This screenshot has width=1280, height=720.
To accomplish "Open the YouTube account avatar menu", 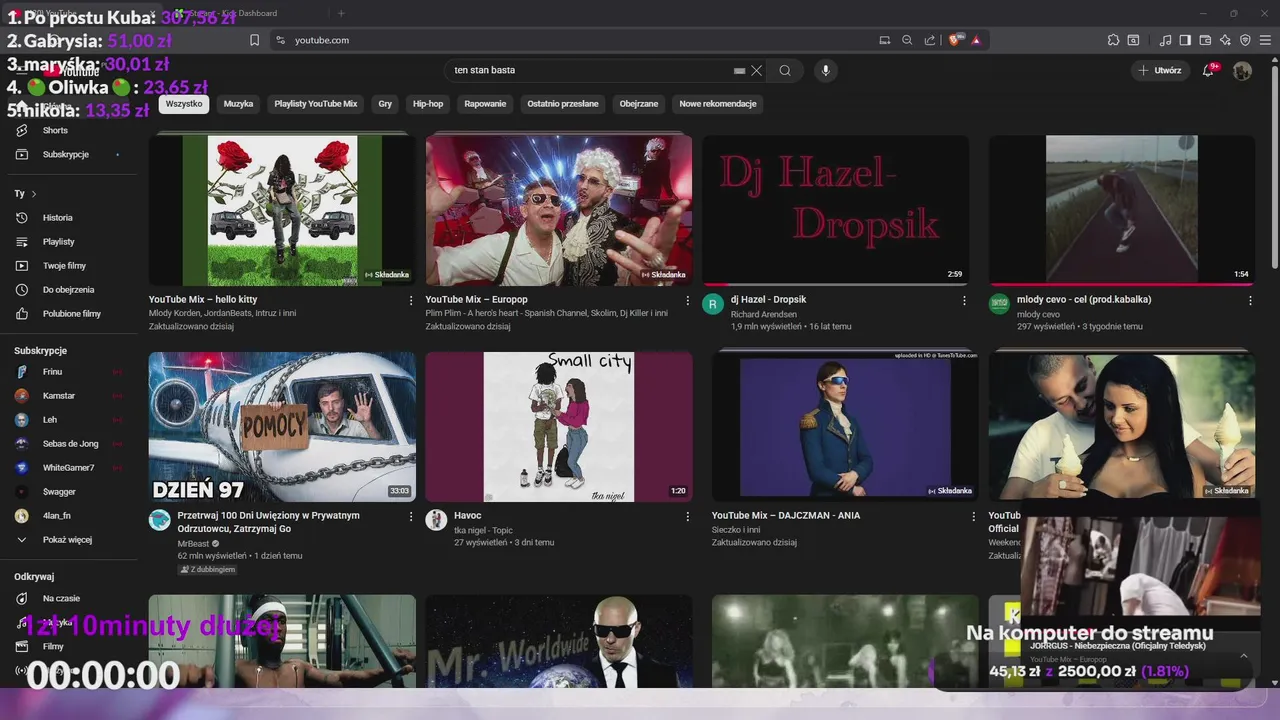I will pos(1242,70).
